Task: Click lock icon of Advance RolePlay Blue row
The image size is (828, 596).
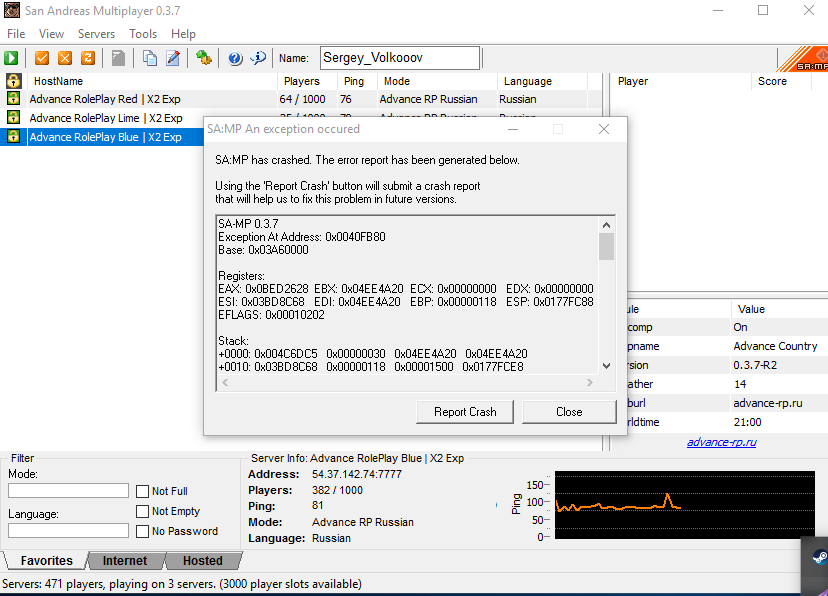Action: (x=13, y=137)
